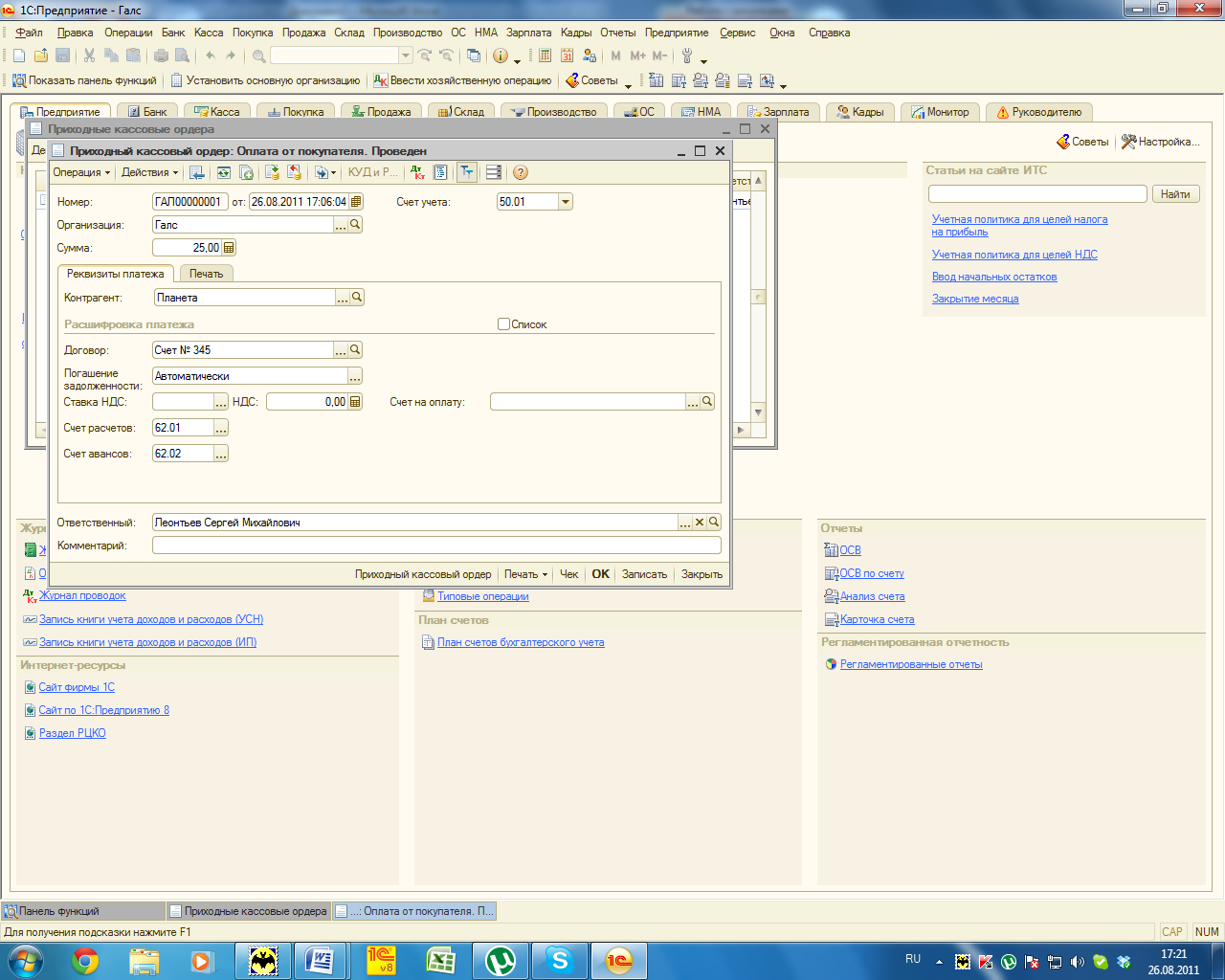
Task: Click the ellipsis selector for Счет авансов 62.02
Action: pyautogui.click(x=221, y=454)
